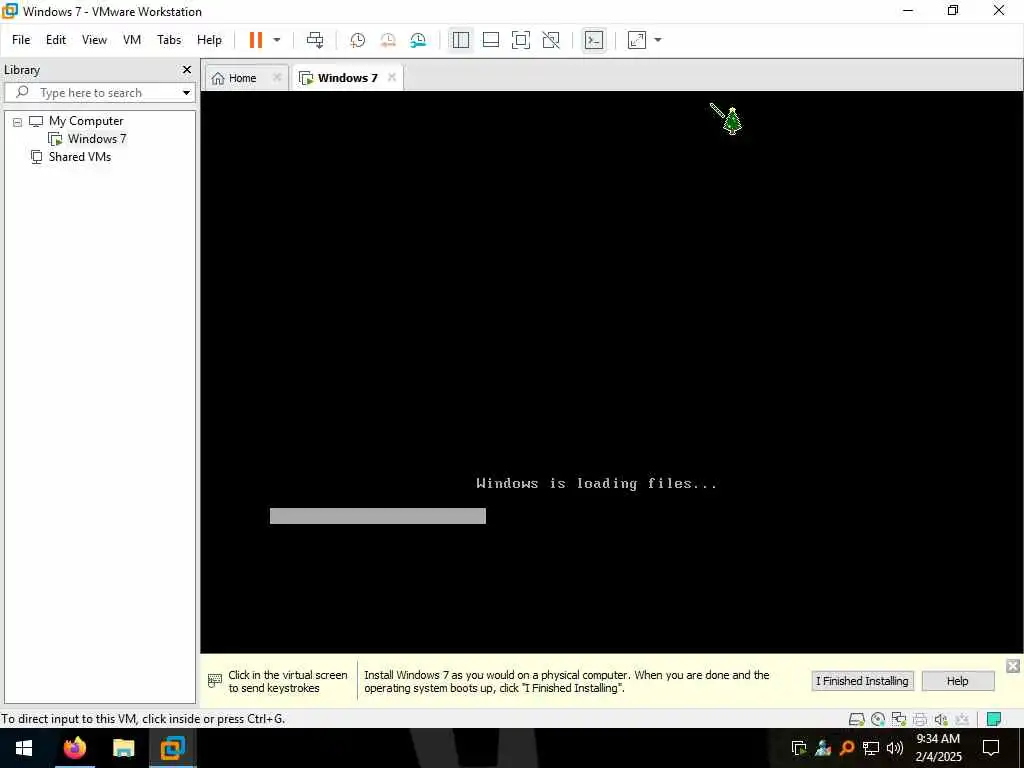
Task: Click the printer device status icon
Action: coord(920,720)
